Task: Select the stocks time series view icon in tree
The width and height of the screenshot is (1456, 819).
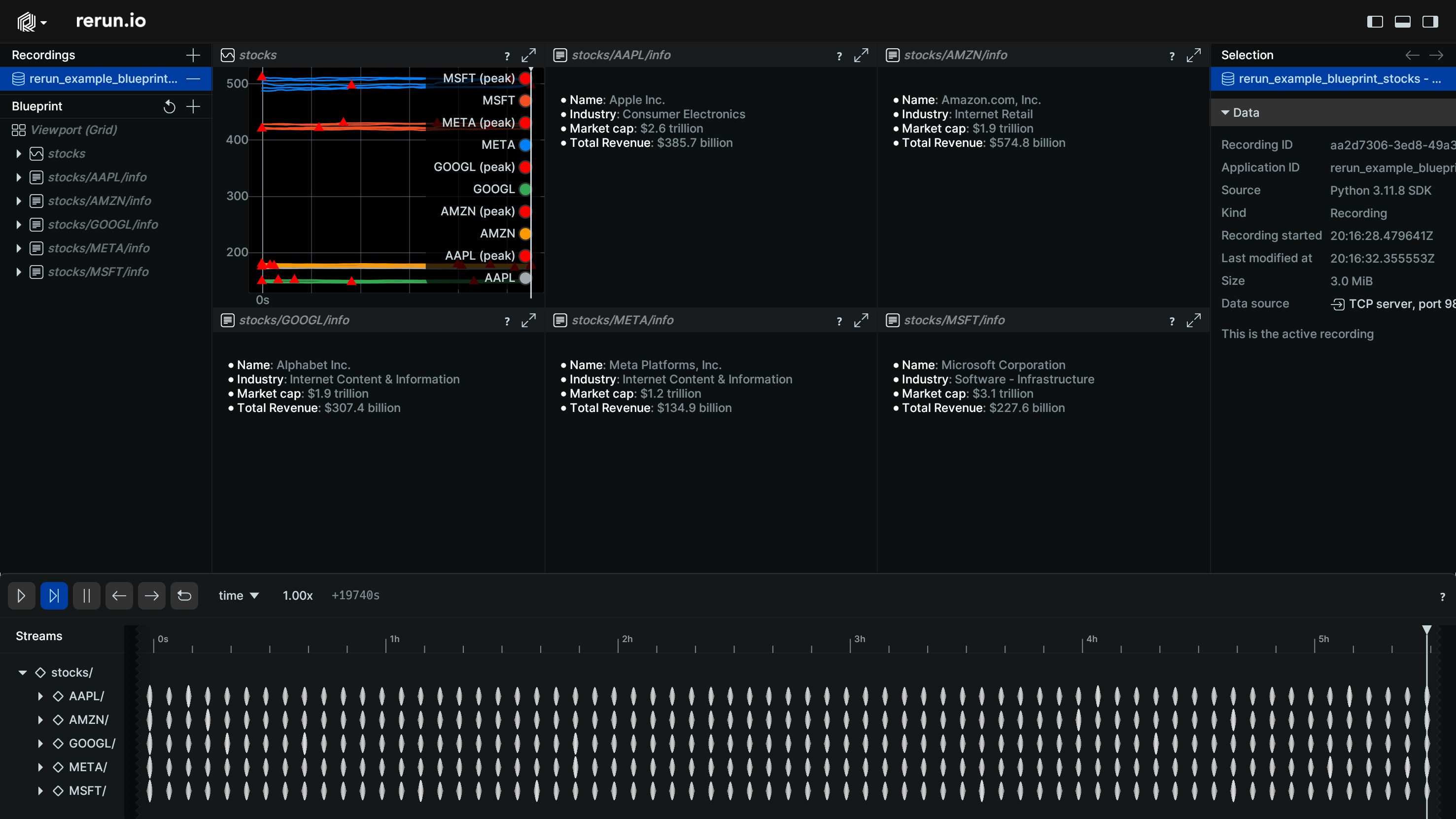Action: point(36,154)
